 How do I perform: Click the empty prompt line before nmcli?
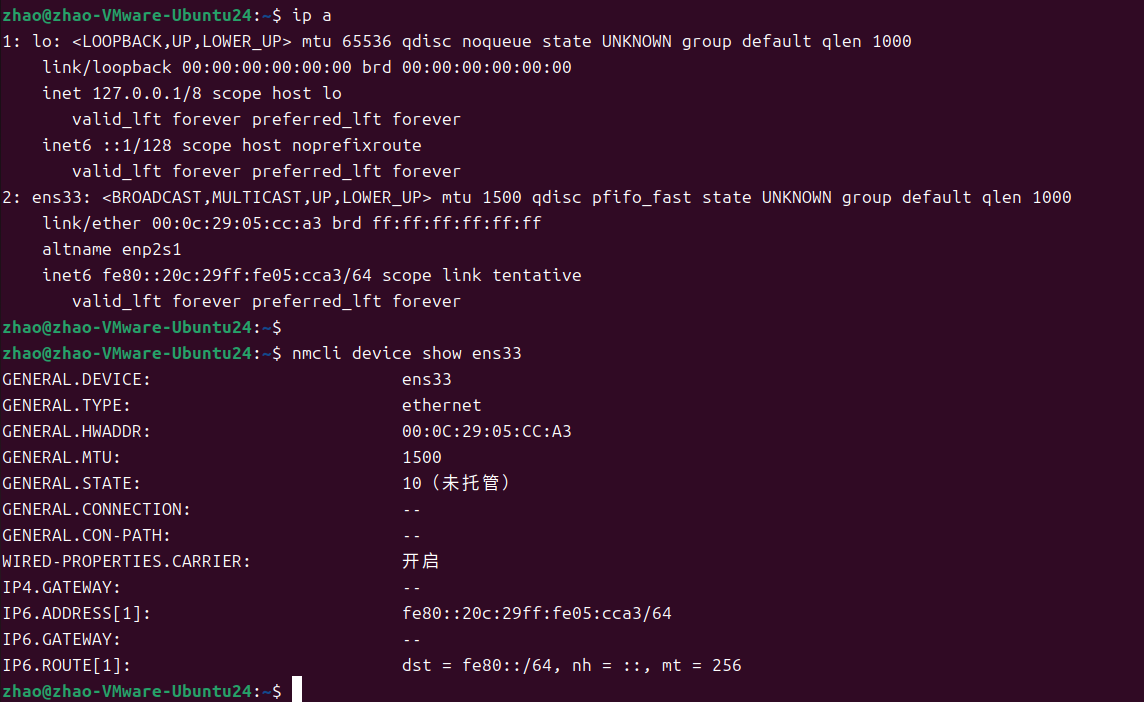pos(142,328)
